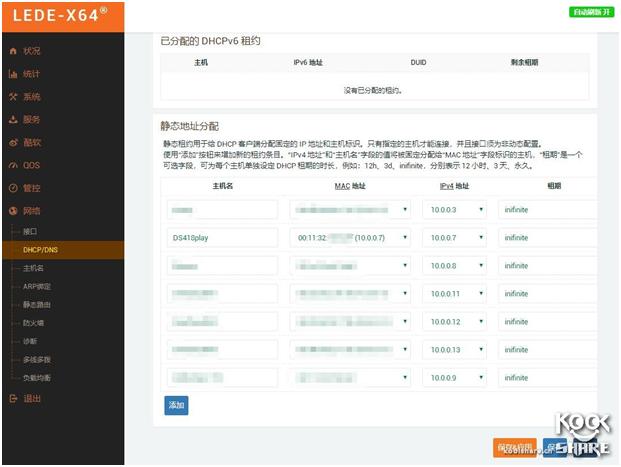Image resolution: width=621 pixels, height=467 pixels.
Task: Click the lease field in 10.0.0.7 row
Action: 548,238
